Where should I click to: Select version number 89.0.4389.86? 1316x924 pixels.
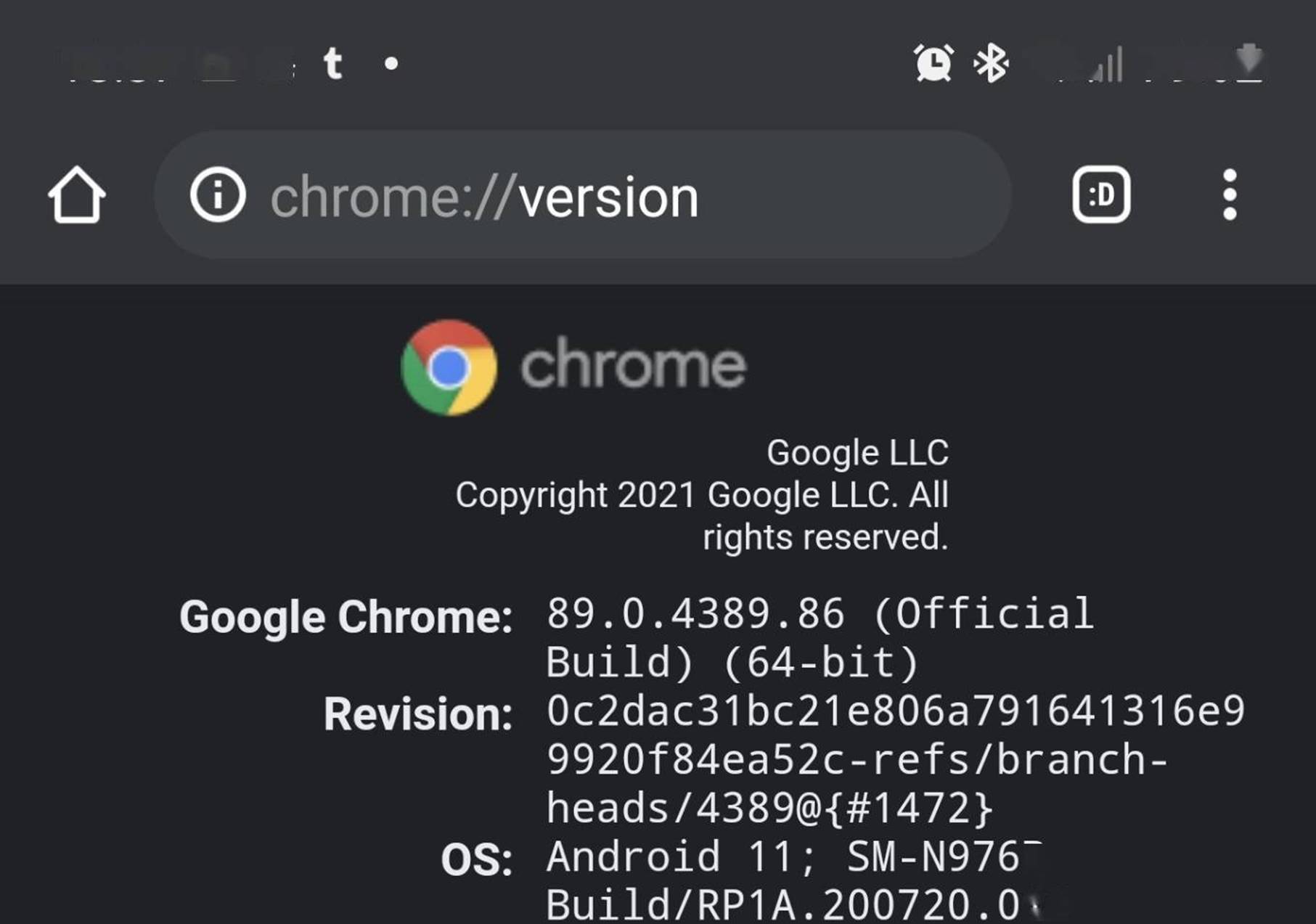point(695,613)
